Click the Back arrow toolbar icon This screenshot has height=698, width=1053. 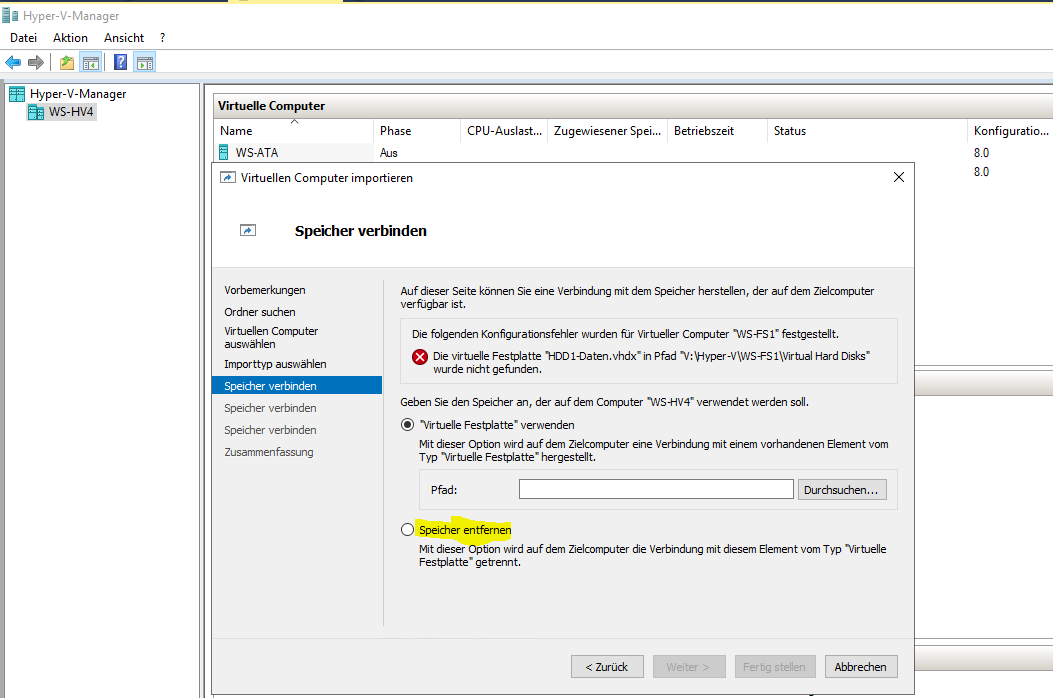point(13,62)
